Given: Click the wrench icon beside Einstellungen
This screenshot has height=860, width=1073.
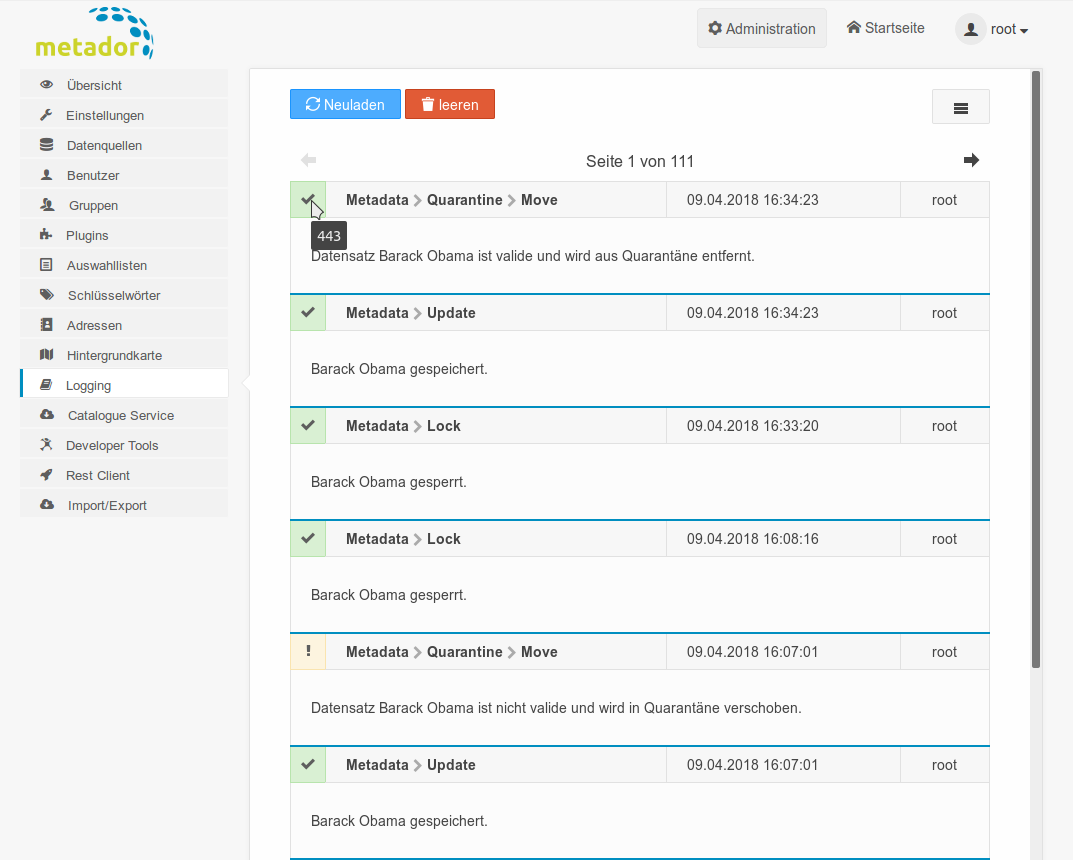Looking at the screenshot, I should 46,115.
